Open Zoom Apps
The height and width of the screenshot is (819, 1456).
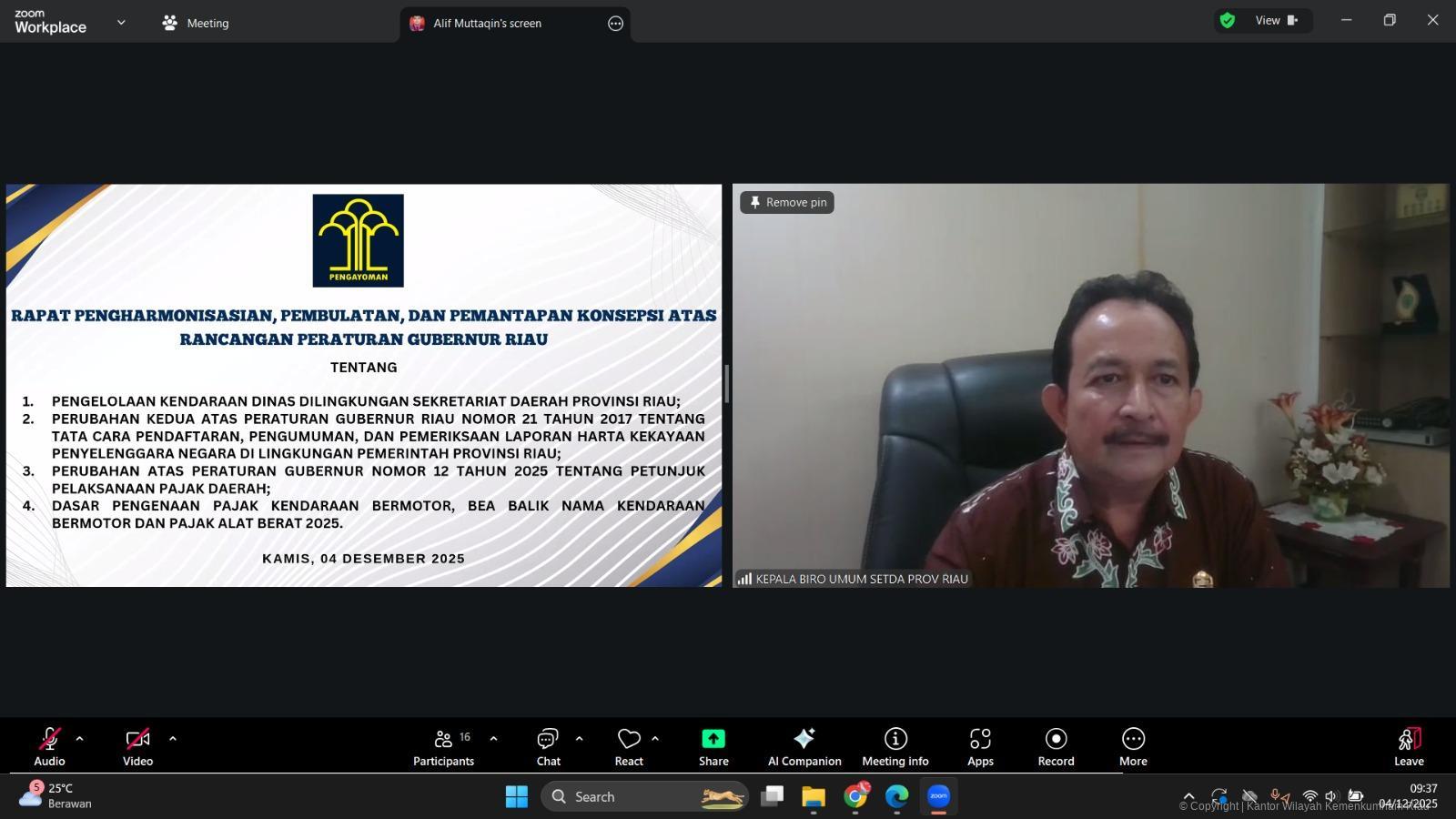[980, 746]
